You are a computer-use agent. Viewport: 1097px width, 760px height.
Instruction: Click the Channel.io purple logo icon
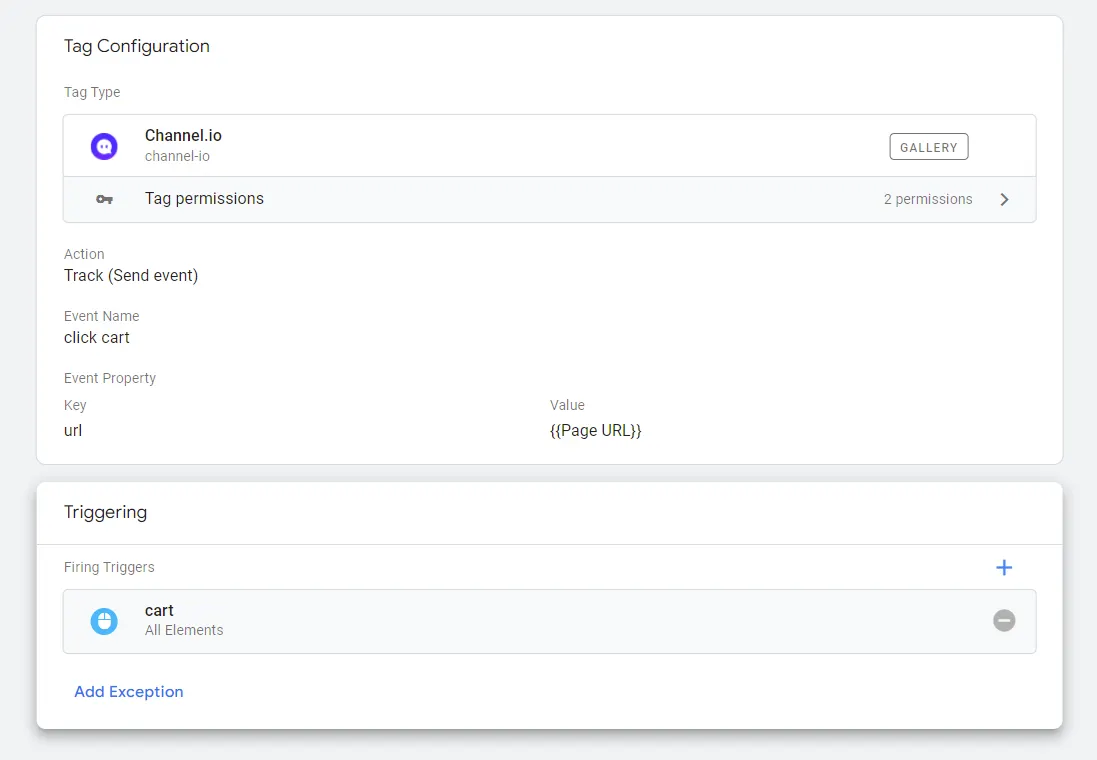pyautogui.click(x=104, y=146)
